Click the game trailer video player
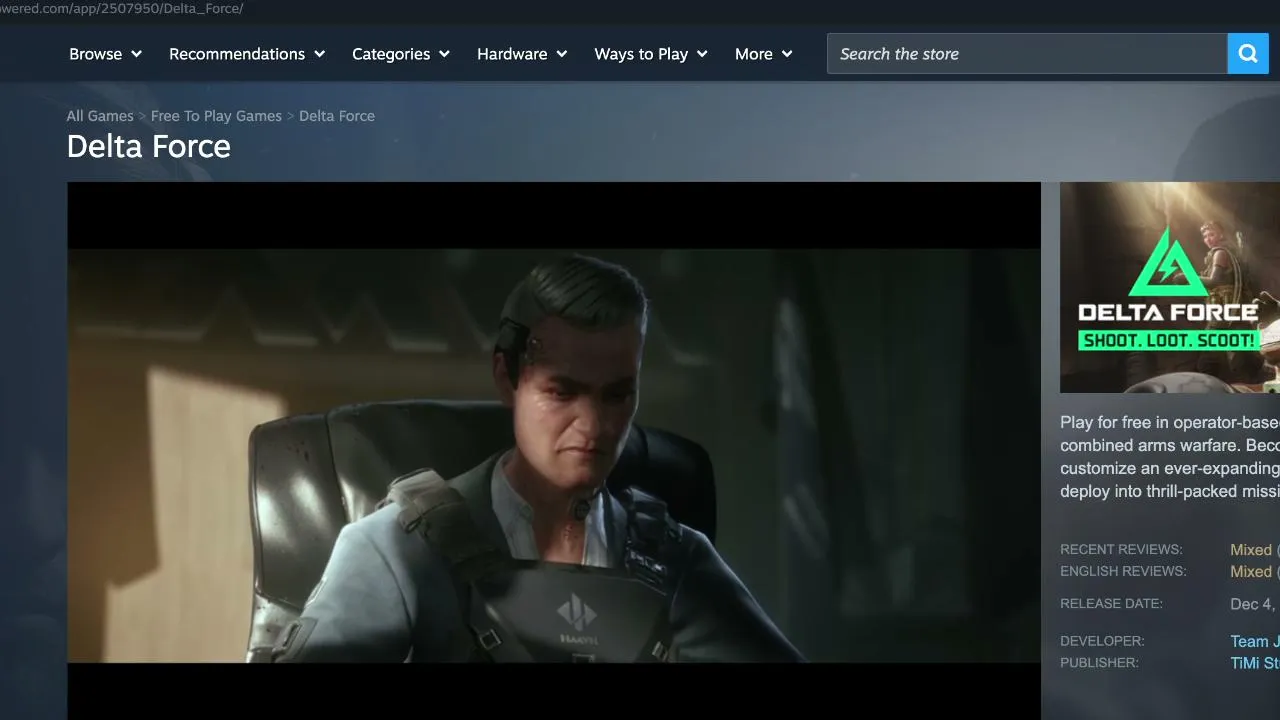The height and width of the screenshot is (720, 1280). tap(554, 451)
